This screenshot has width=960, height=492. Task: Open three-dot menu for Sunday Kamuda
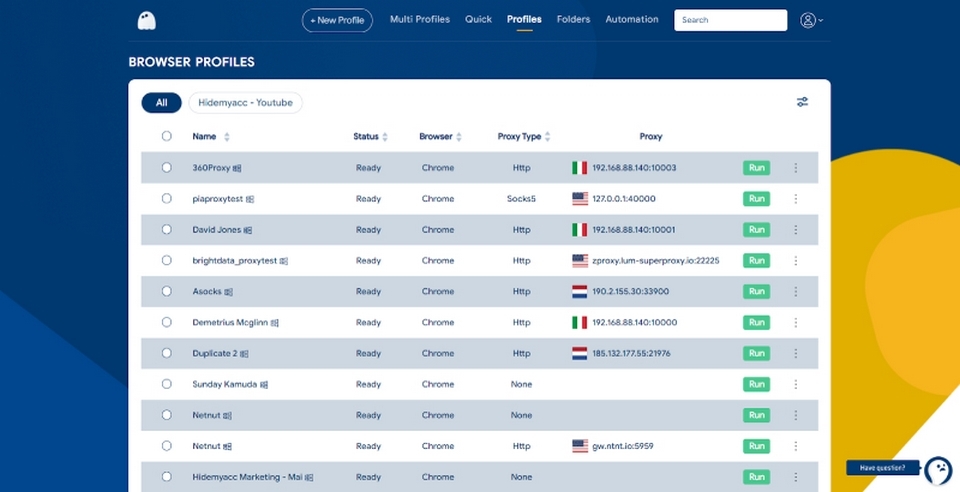(795, 384)
